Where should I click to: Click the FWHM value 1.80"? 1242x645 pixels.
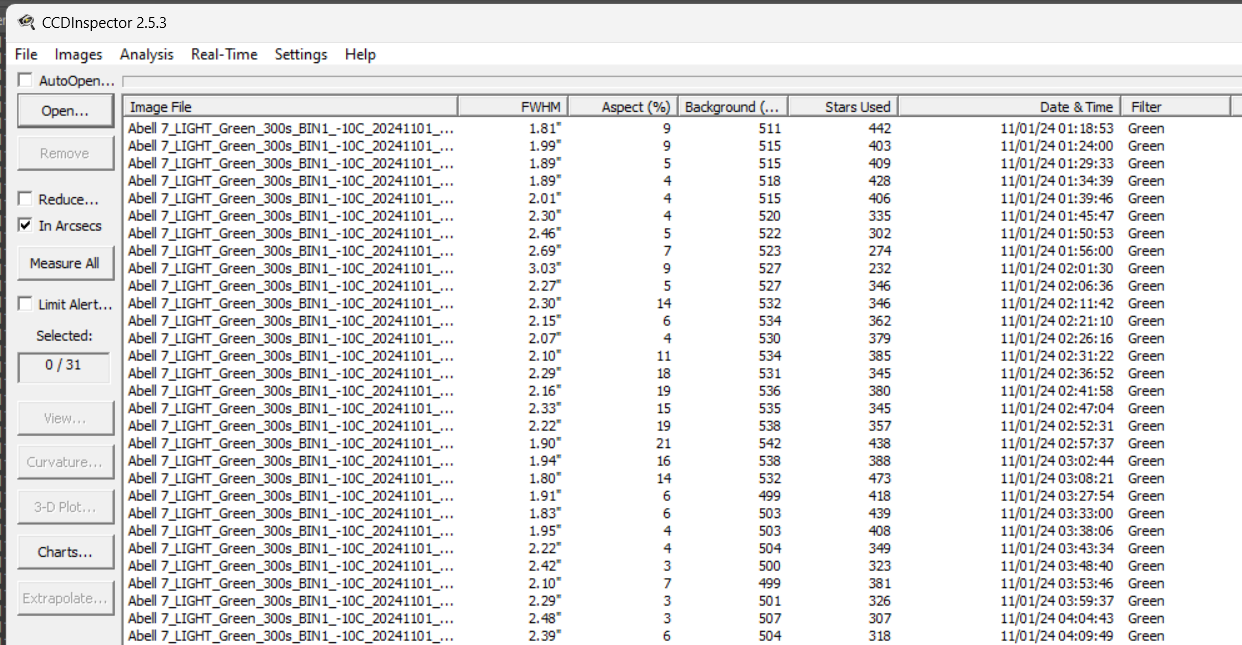point(545,478)
